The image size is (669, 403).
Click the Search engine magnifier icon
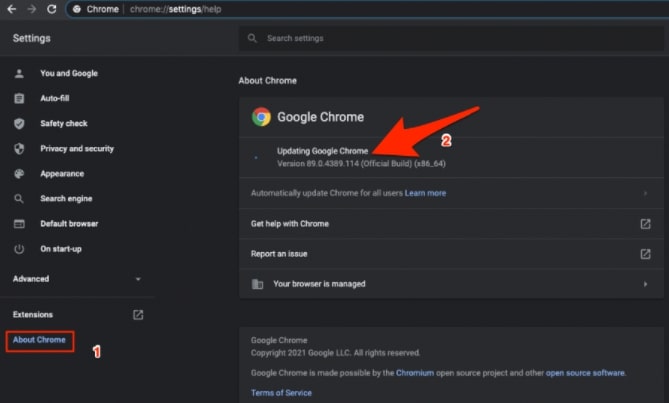19,199
